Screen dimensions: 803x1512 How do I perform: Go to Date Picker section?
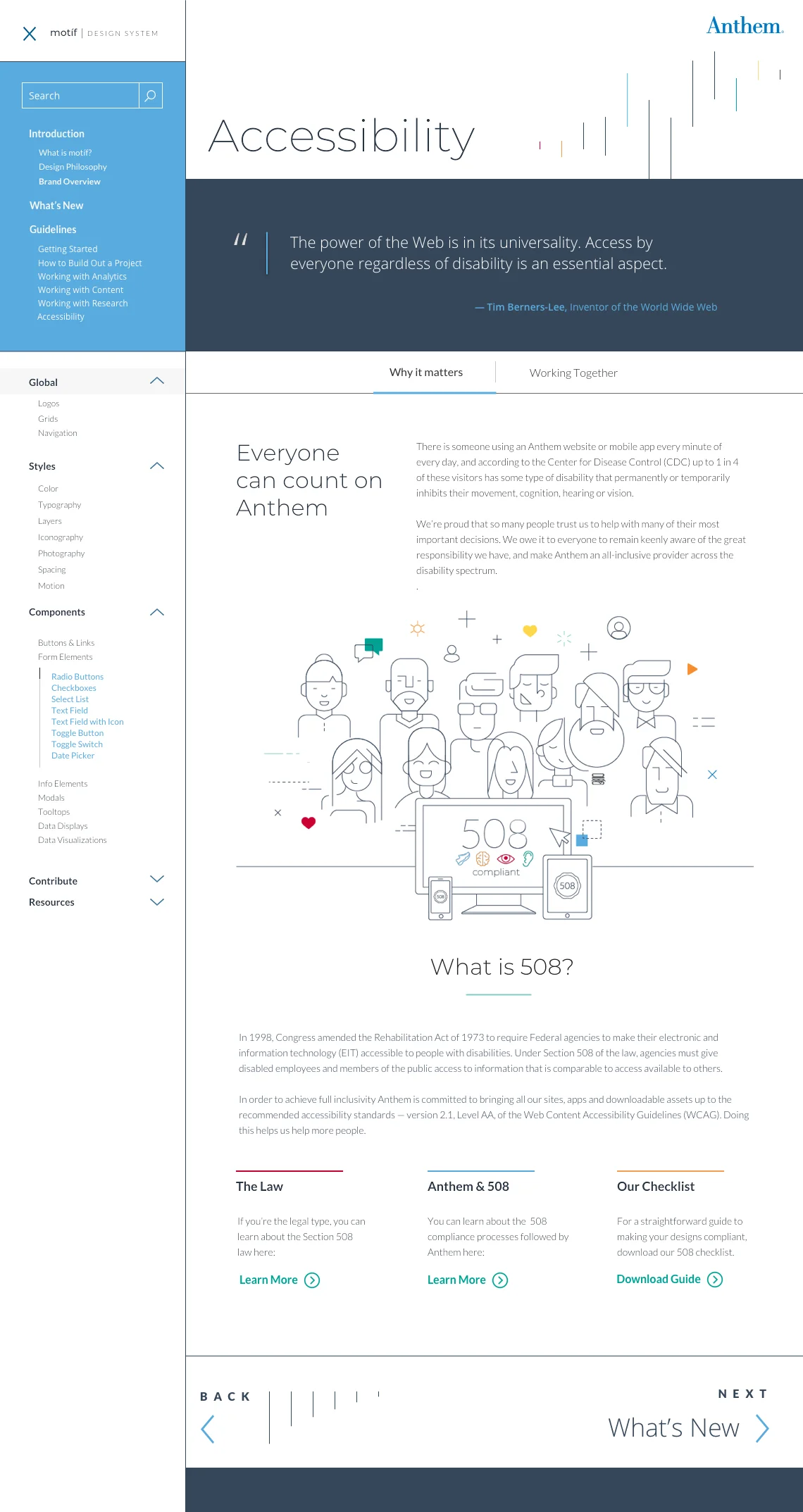pos(73,756)
